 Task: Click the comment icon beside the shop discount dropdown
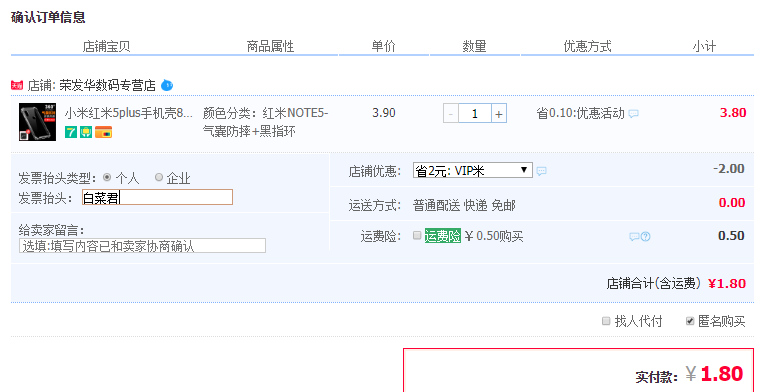point(541,171)
